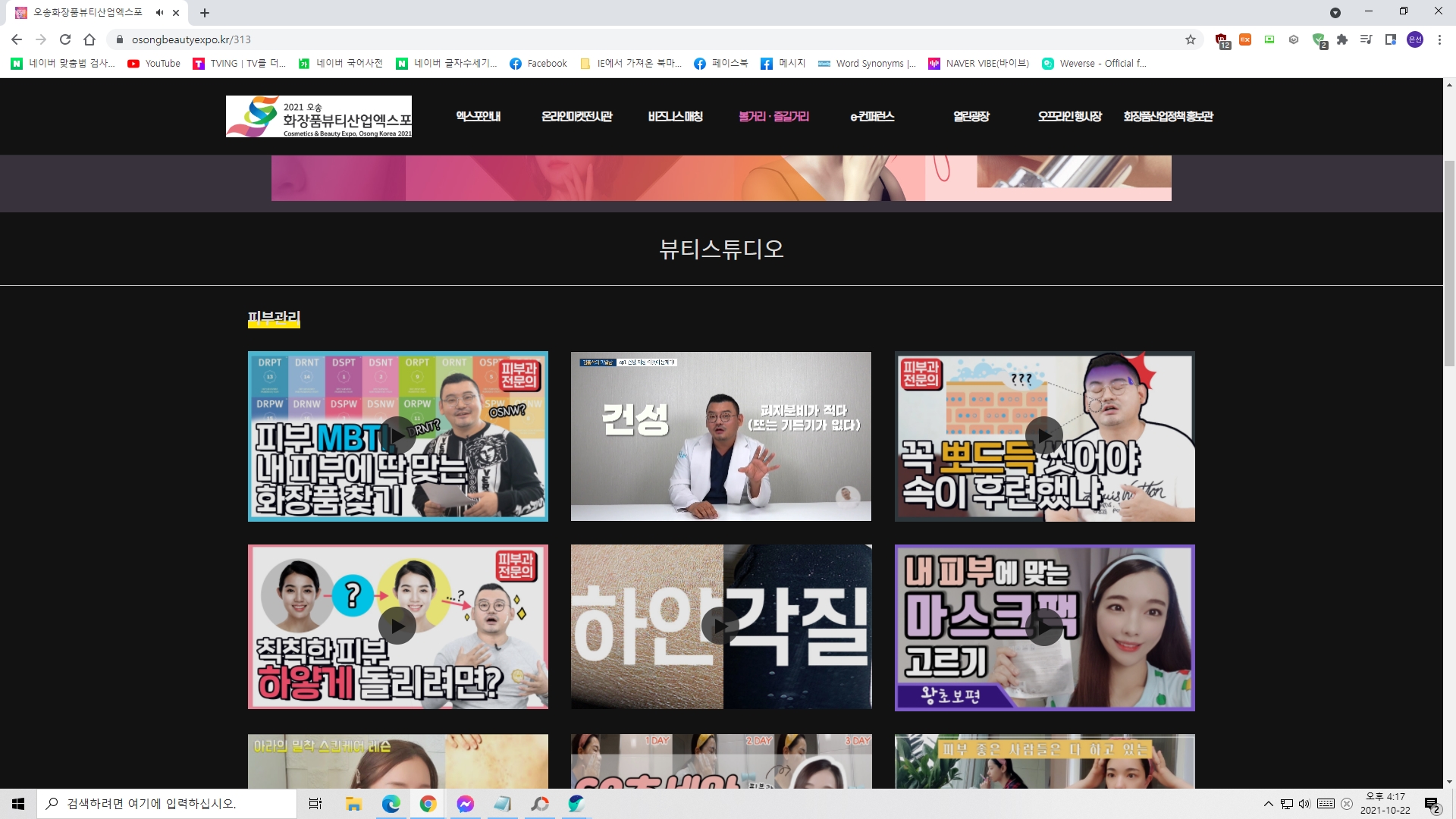Open the 메시지 bookmark
This screenshot has width=1456, height=819.
pyautogui.click(x=783, y=64)
